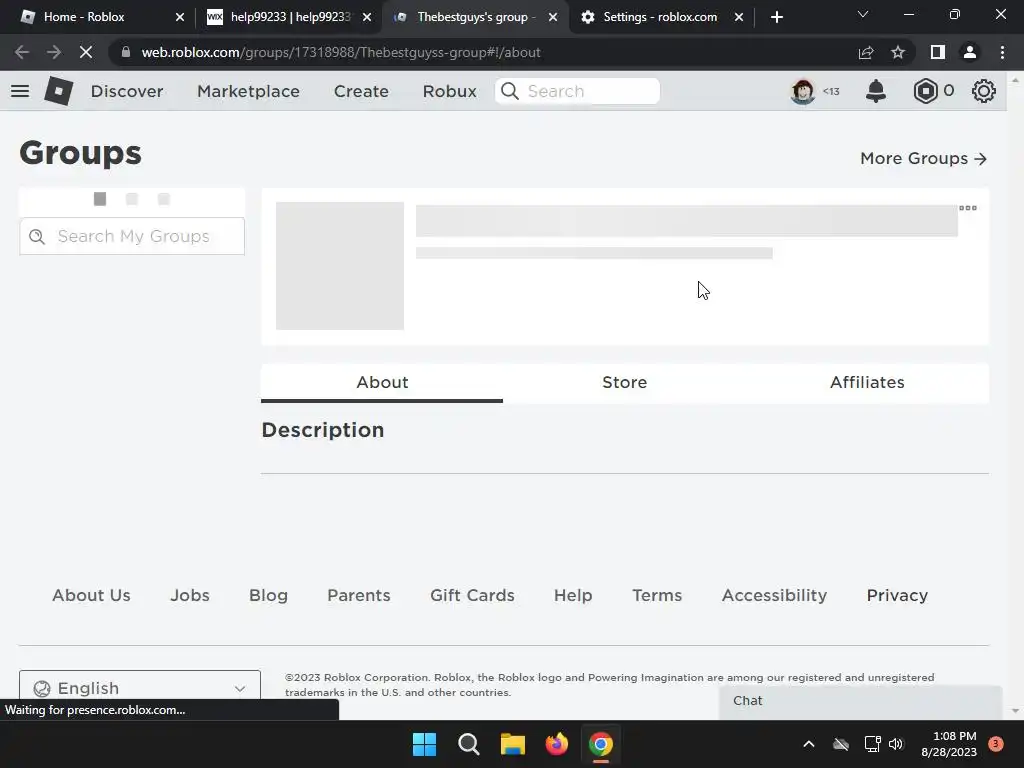The image size is (1024, 768).
Task: Go to the Create page
Action: [361, 91]
